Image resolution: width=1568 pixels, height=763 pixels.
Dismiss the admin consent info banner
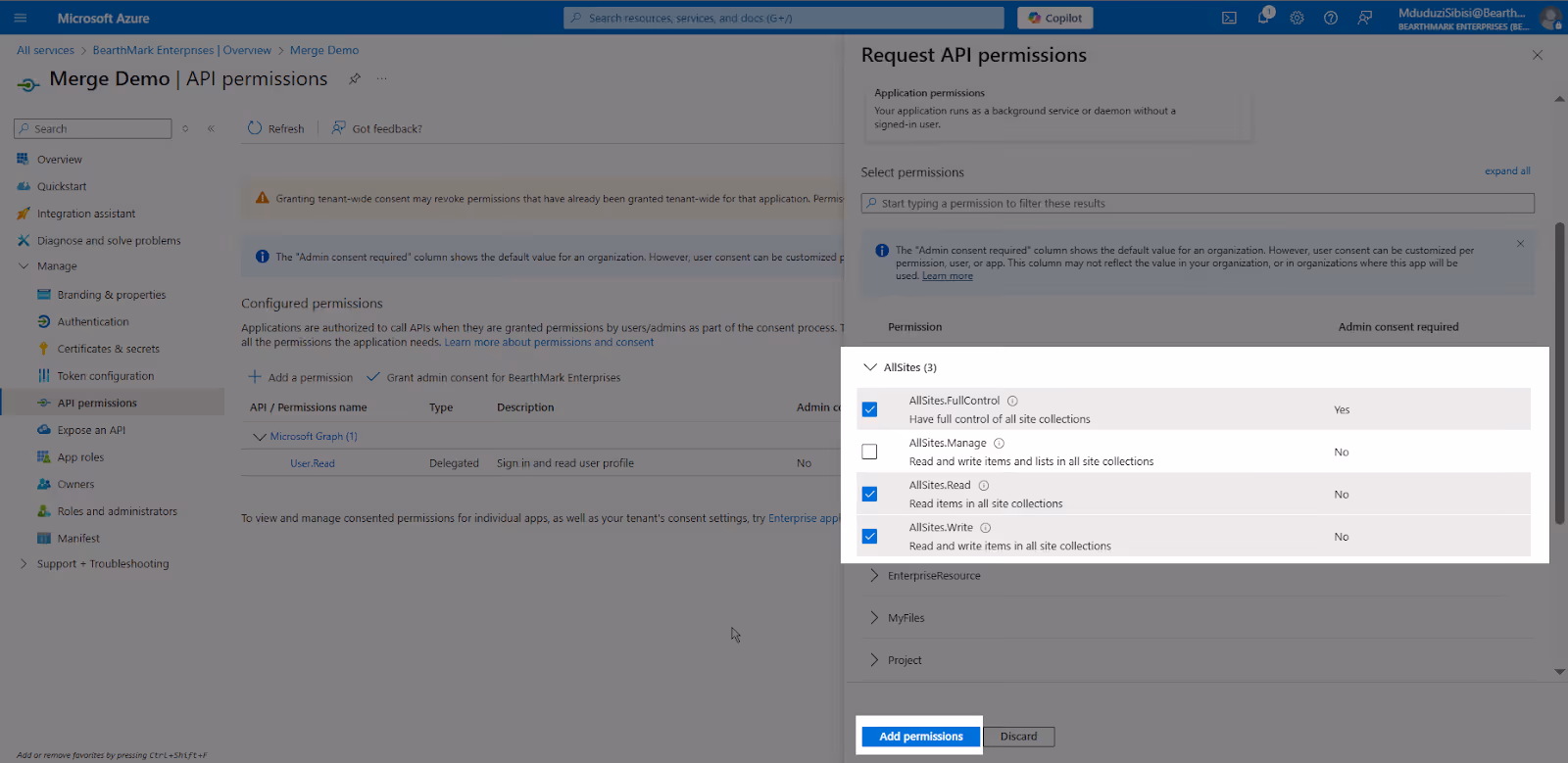point(1520,244)
